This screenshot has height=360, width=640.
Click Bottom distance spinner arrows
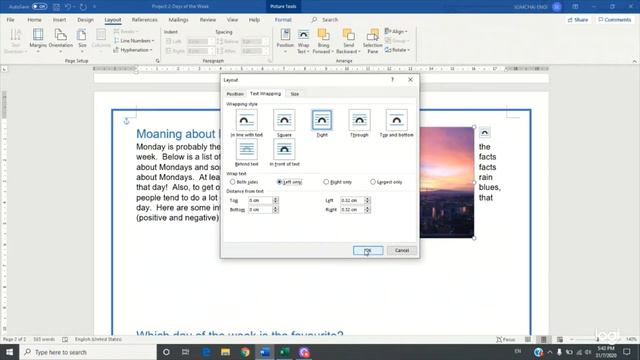click(276, 209)
